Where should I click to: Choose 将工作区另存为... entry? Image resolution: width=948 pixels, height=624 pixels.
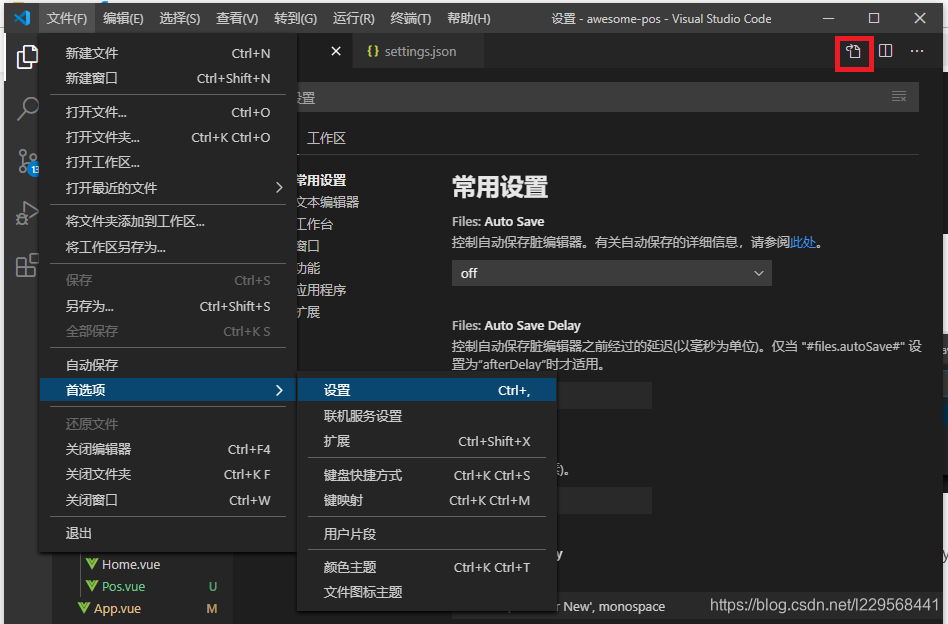point(168,247)
